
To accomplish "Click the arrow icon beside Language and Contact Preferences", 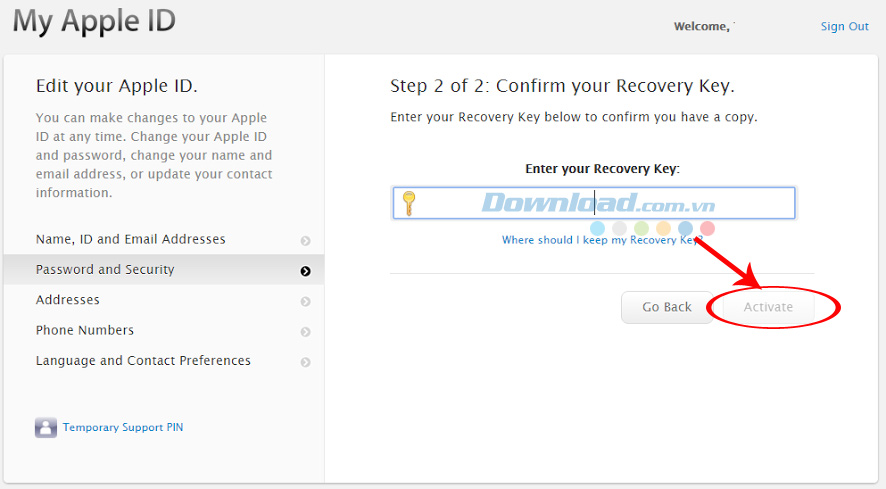I will (x=305, y=362).
